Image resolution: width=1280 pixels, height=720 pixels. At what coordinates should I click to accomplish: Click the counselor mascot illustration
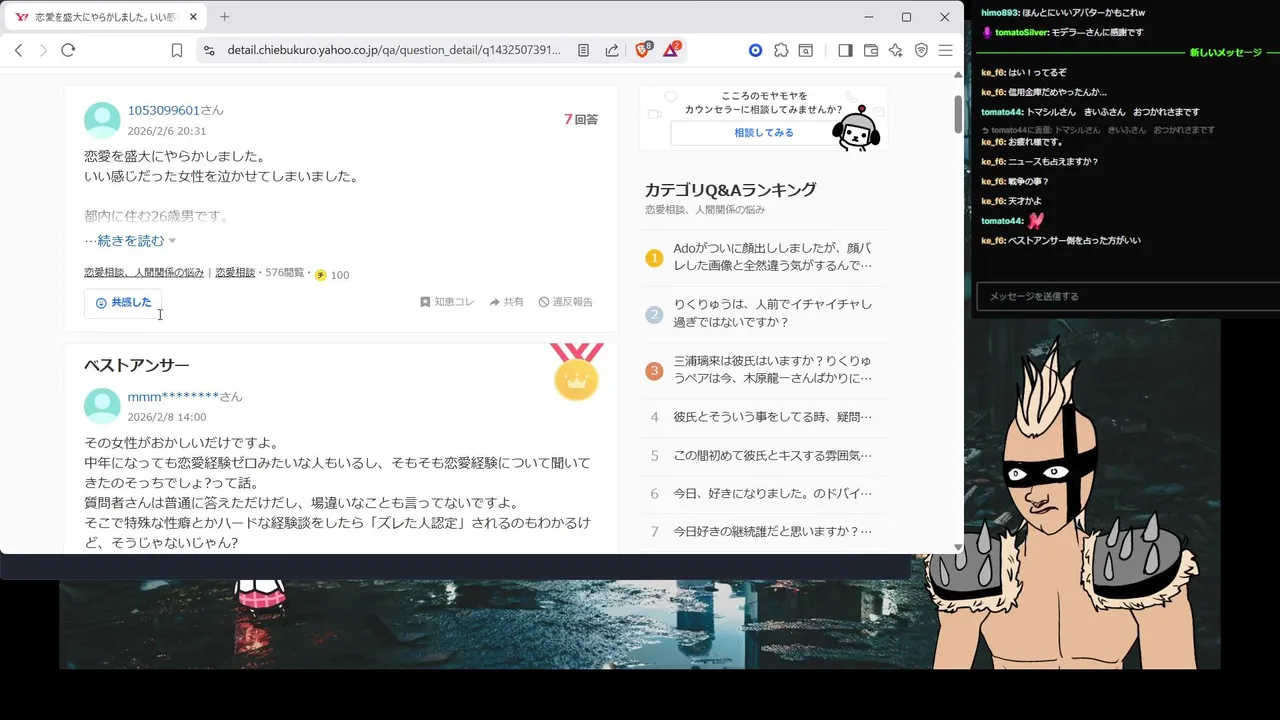click(856, 128)
